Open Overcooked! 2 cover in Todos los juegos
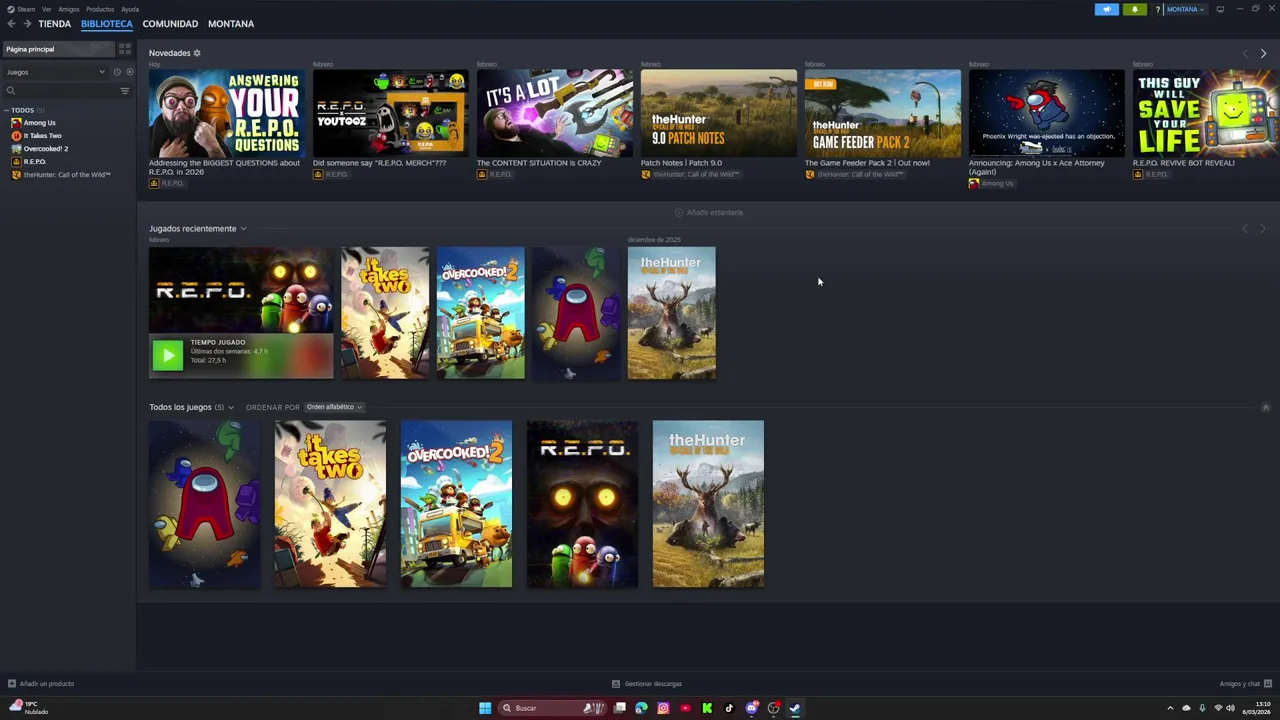 coord(456,504)
